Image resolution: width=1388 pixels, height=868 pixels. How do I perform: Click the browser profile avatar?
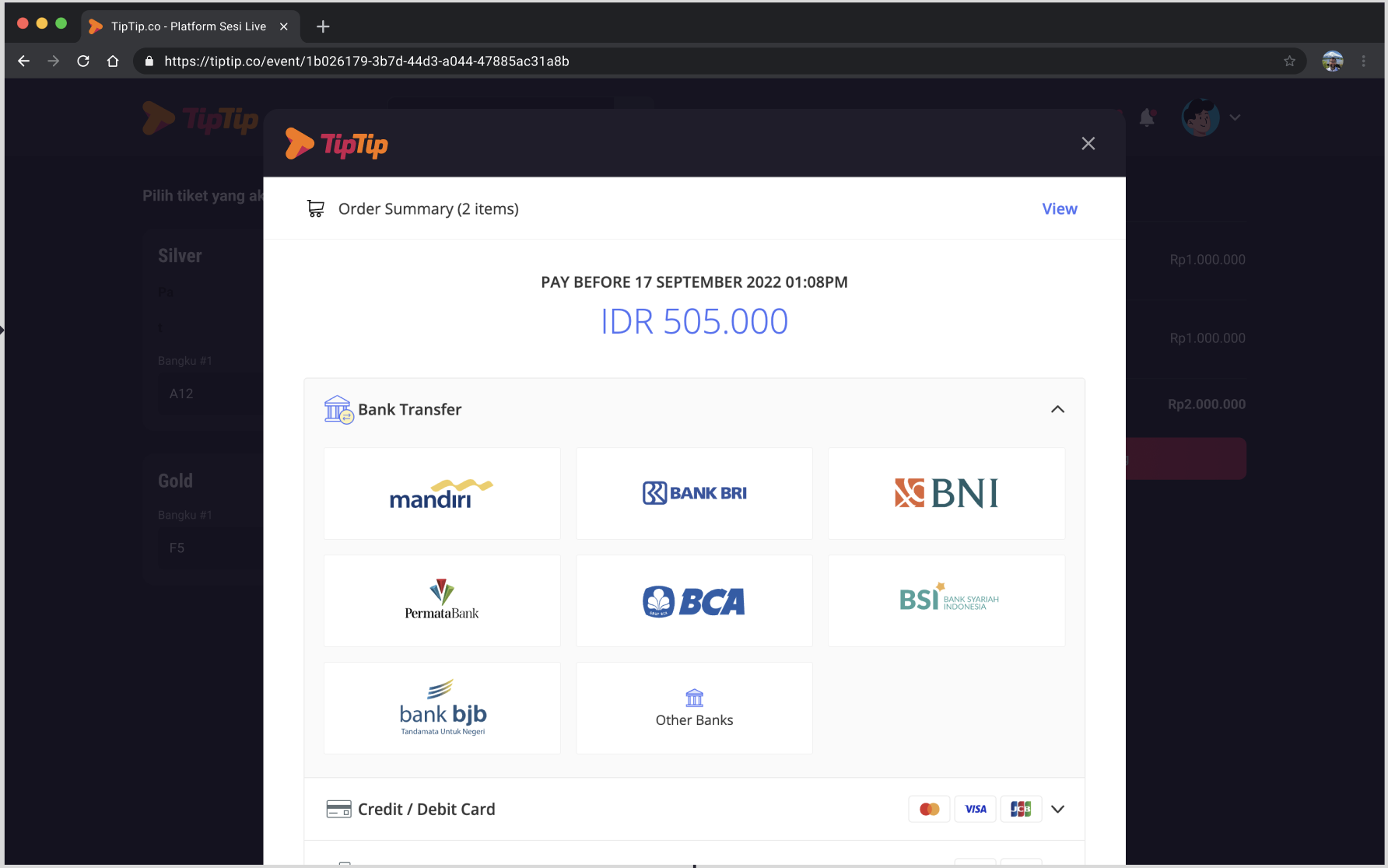[1333, 61]
